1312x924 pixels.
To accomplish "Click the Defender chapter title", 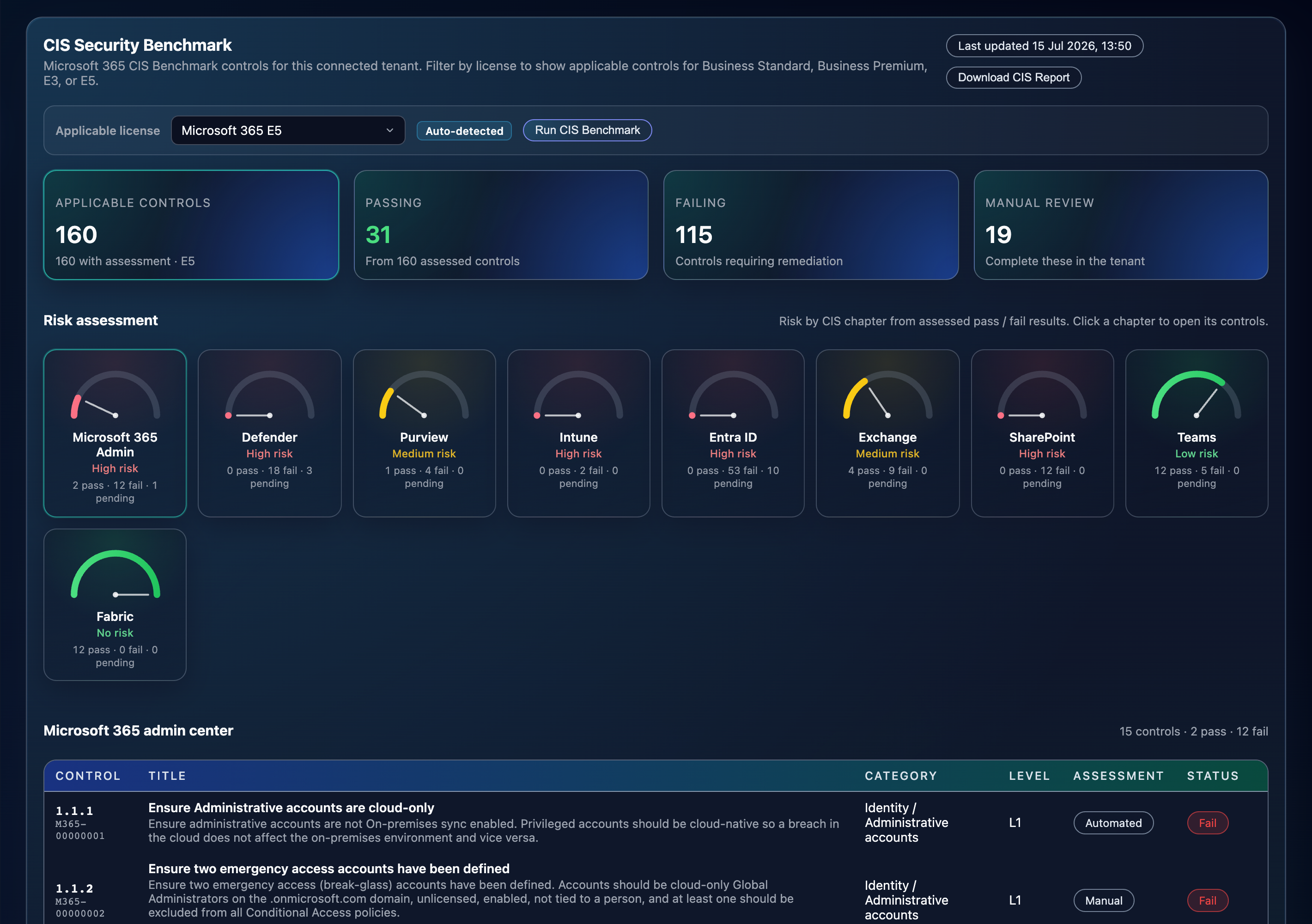I will (x=269, y=437).
